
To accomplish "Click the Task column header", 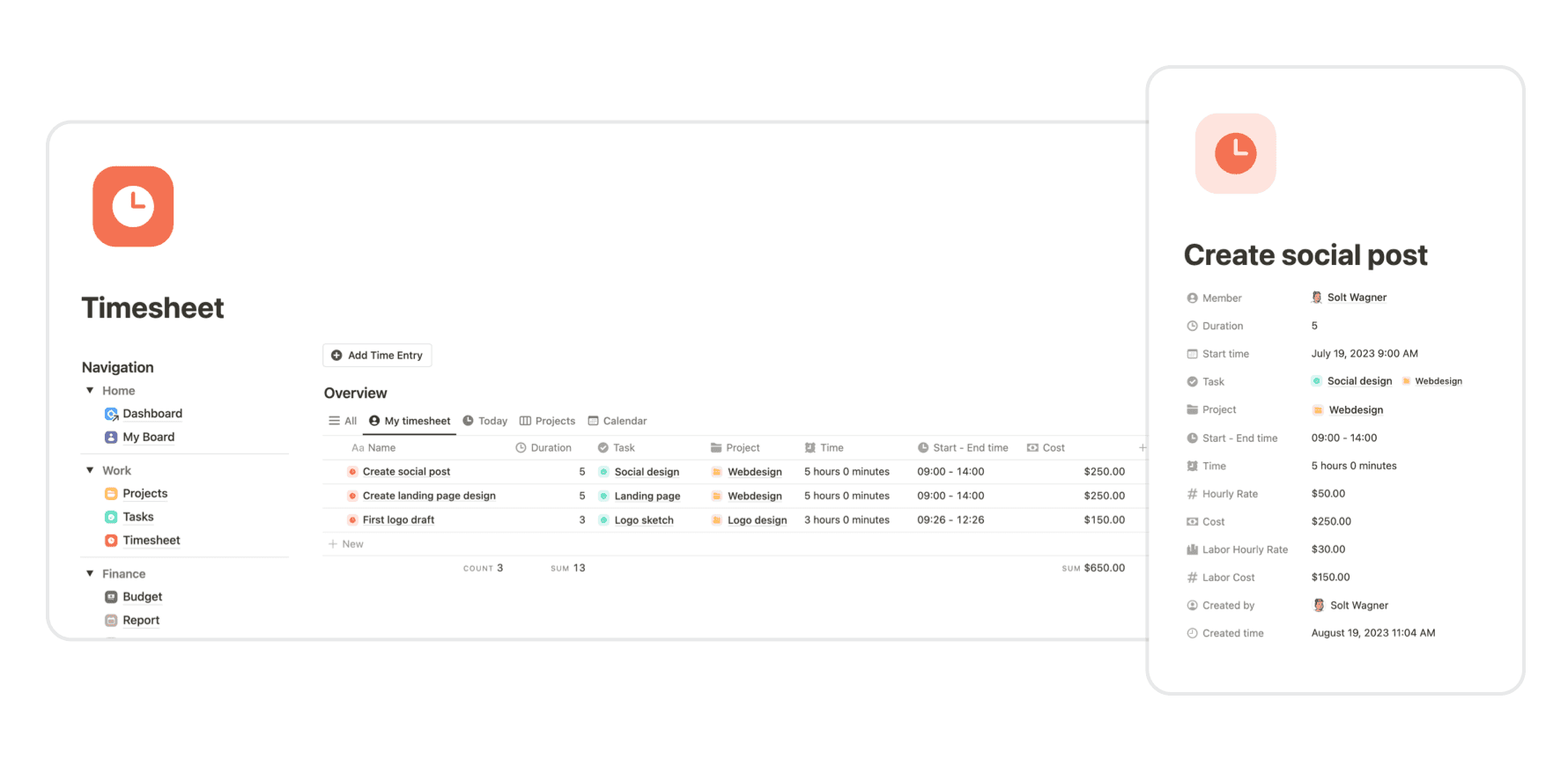I will pos(617,448).
